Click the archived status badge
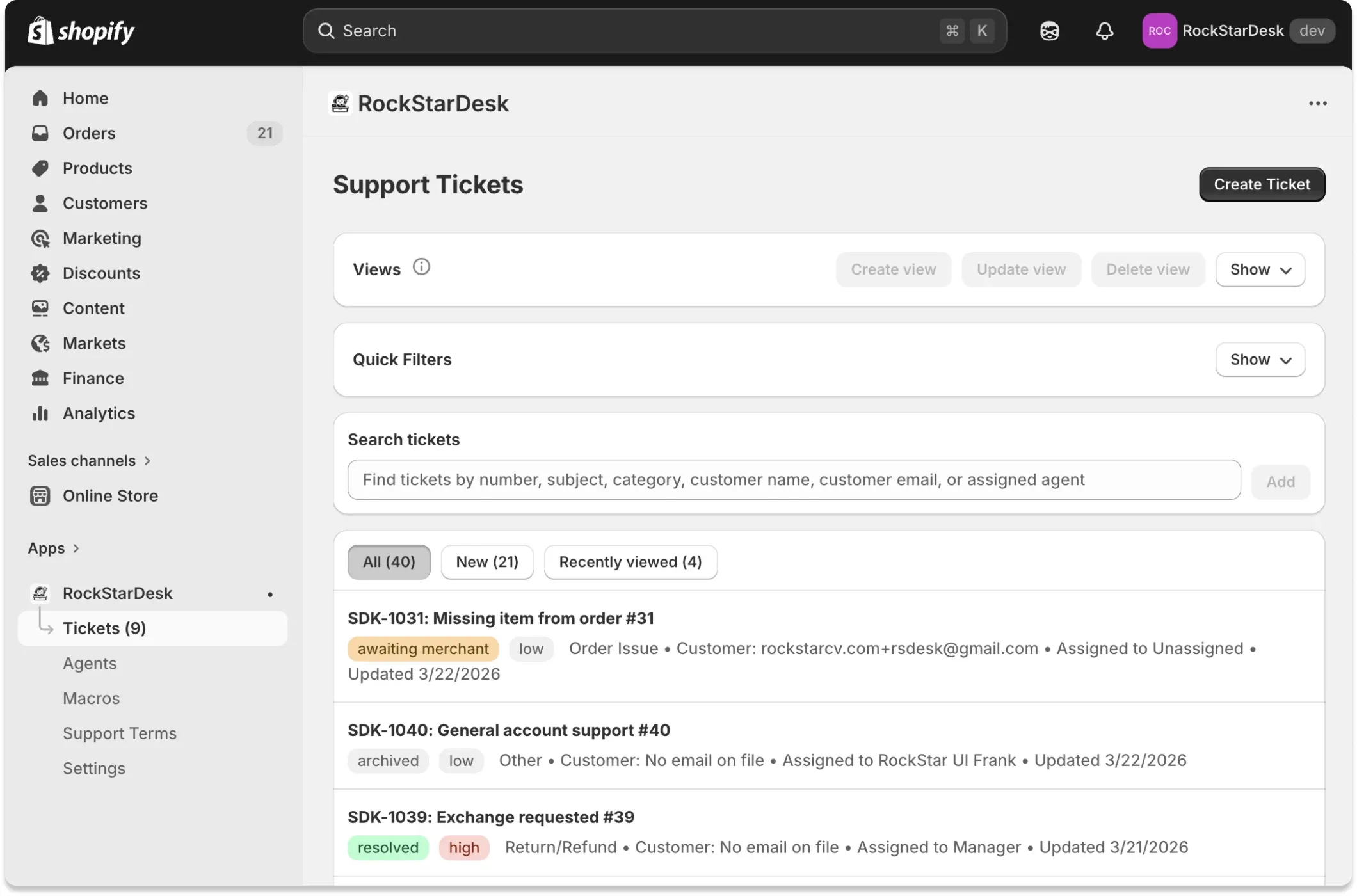 (x=388, y=761)
